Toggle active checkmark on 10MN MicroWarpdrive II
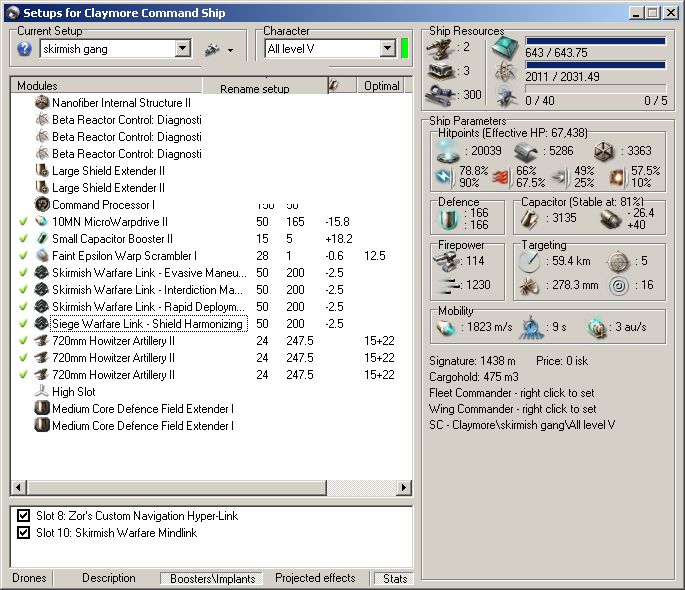Image resolution: width=685 pixels, height=590 pixels. [x=24, y=222]
